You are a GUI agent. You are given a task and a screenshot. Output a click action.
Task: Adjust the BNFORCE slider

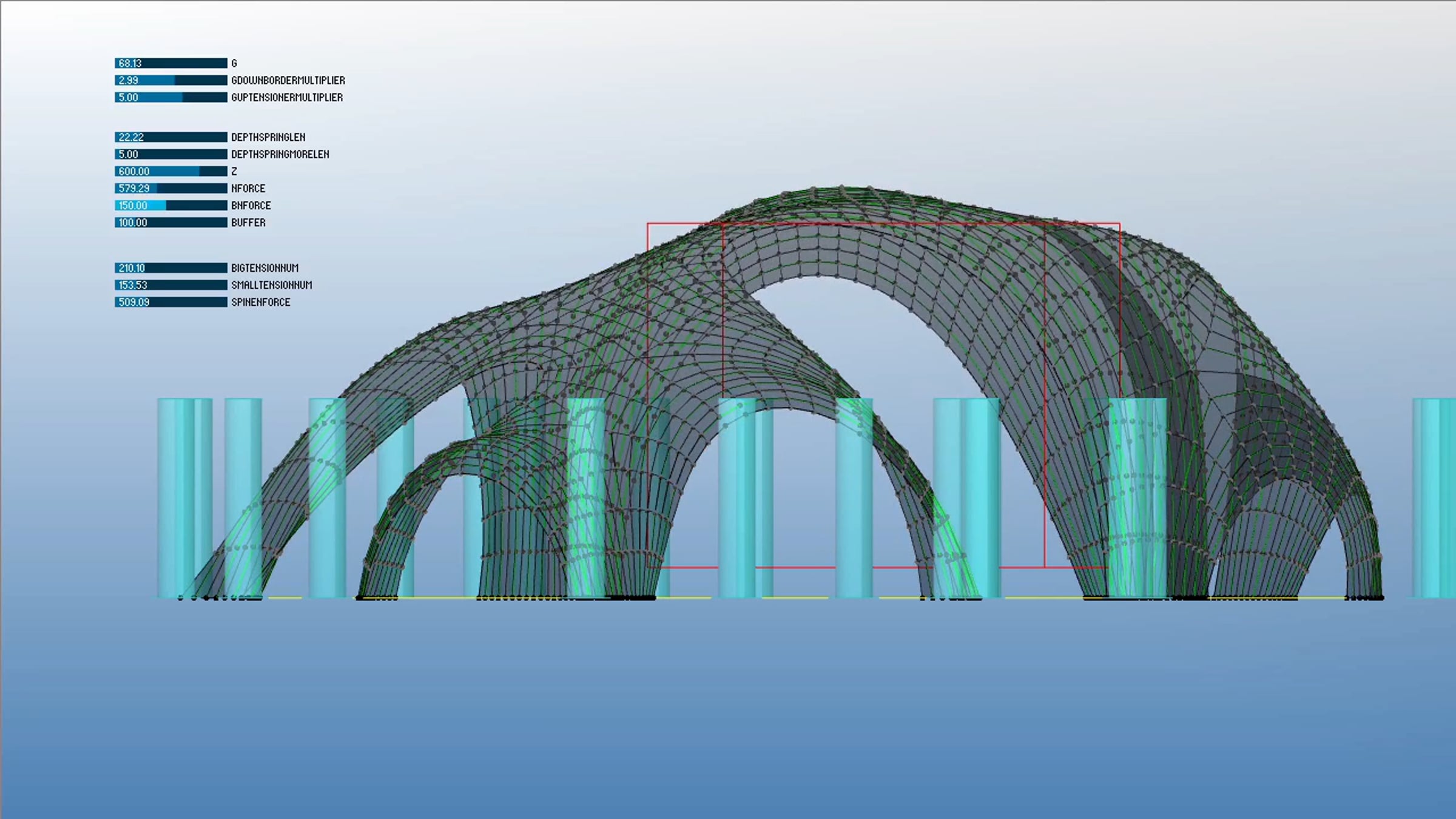point(171,205)
